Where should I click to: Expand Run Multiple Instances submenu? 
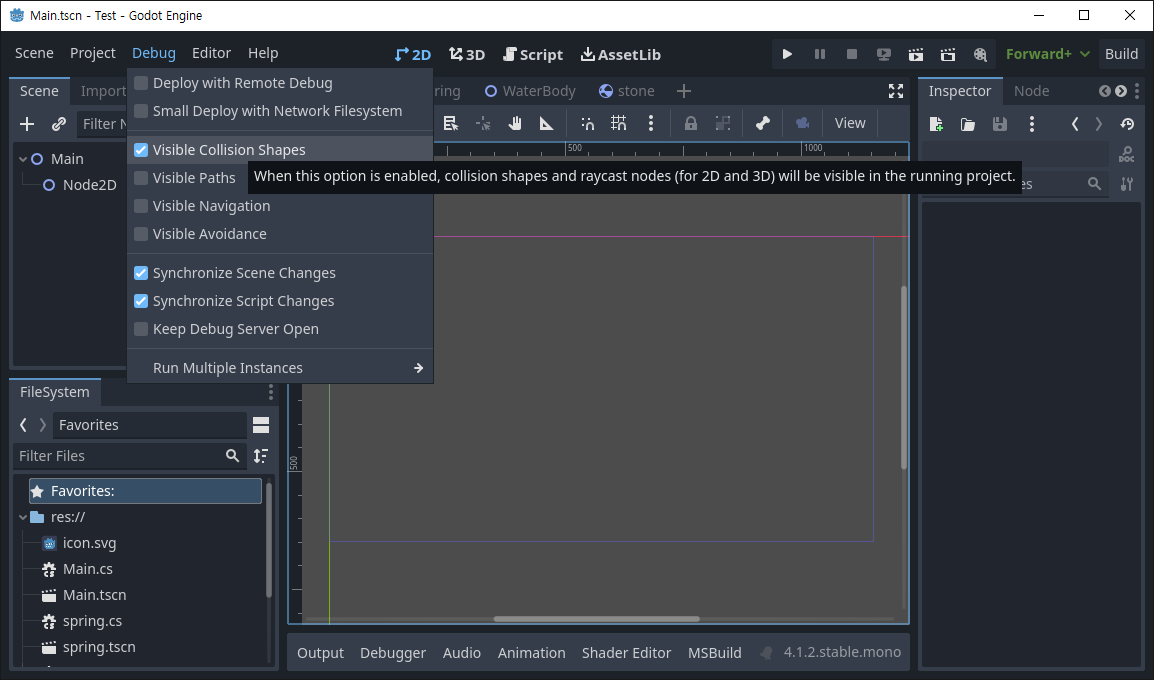coord(280,368)
